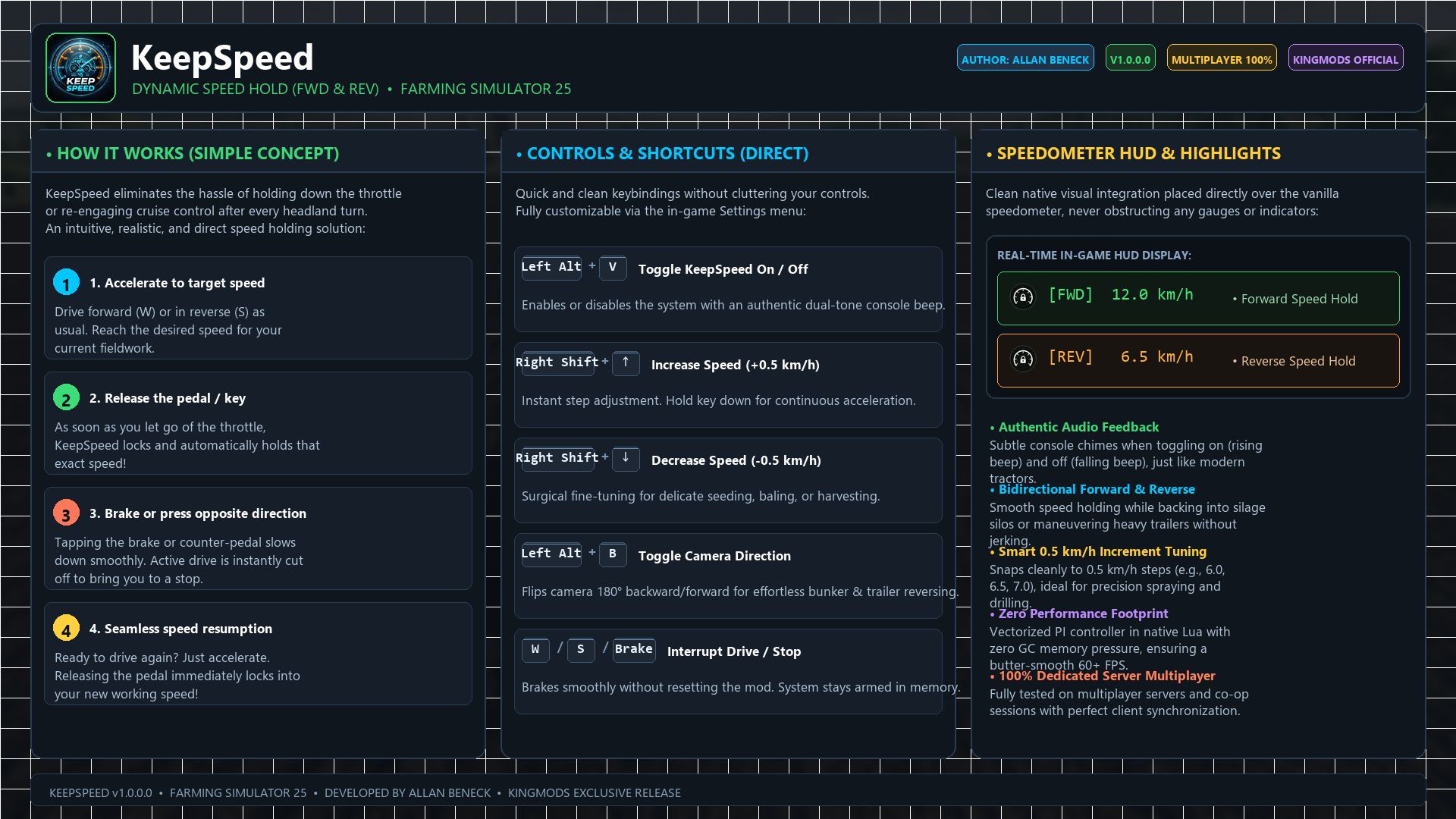Image resolution: width=1456 pixels, height=819 pixels.
Task: Click the blue step 1 circle icon
Action: pyautogui.click(x=66, y=283)
